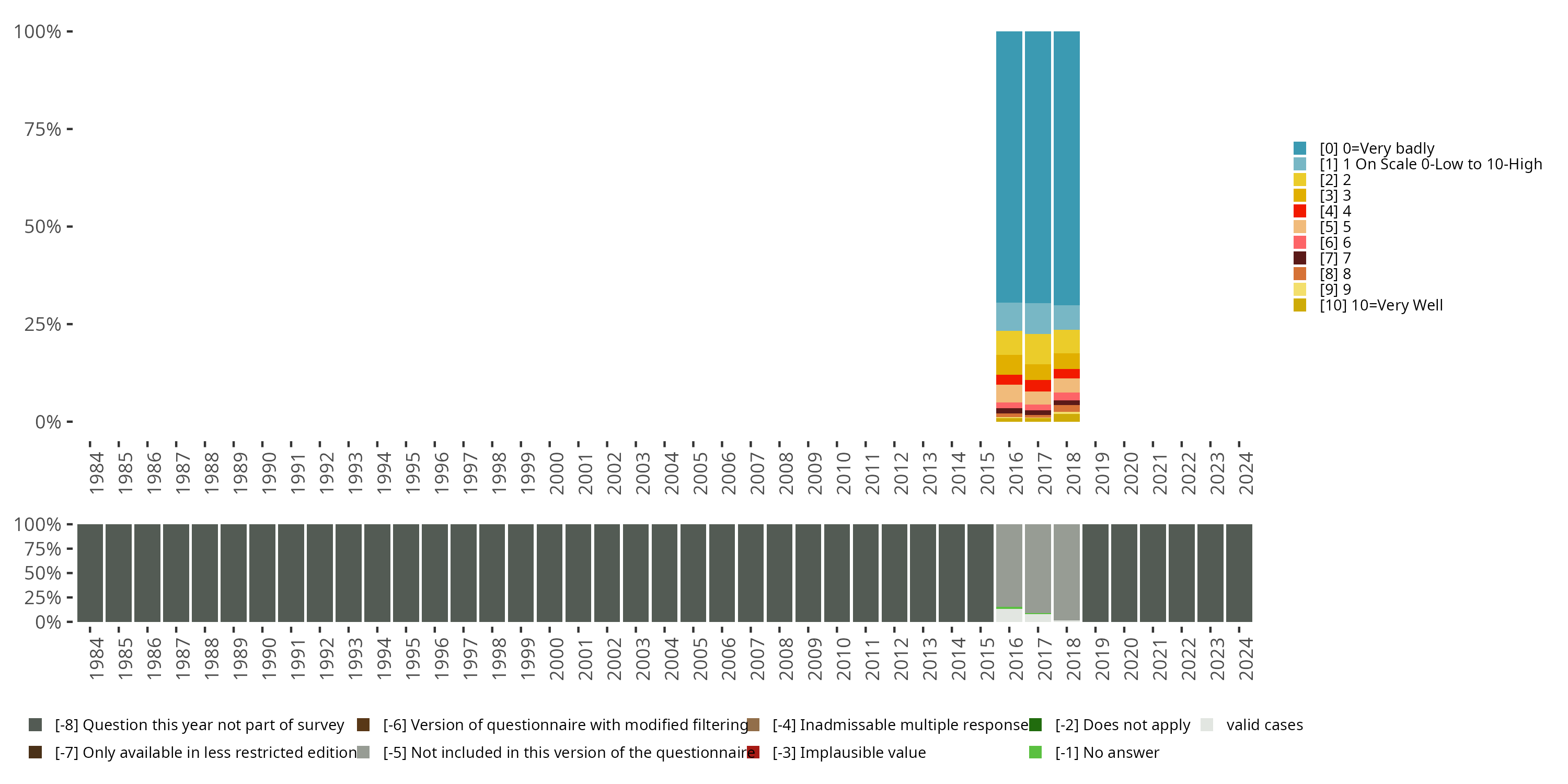The image size is (1568, 784).
Task: Click the dark brown '[7] 7' legend swatch
Action: click(x=1299, y=258)
